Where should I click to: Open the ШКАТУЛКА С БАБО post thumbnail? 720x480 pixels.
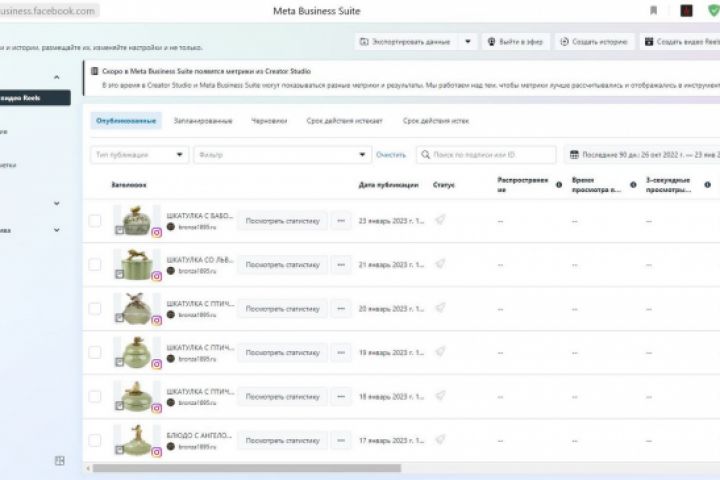click(136, 220)
